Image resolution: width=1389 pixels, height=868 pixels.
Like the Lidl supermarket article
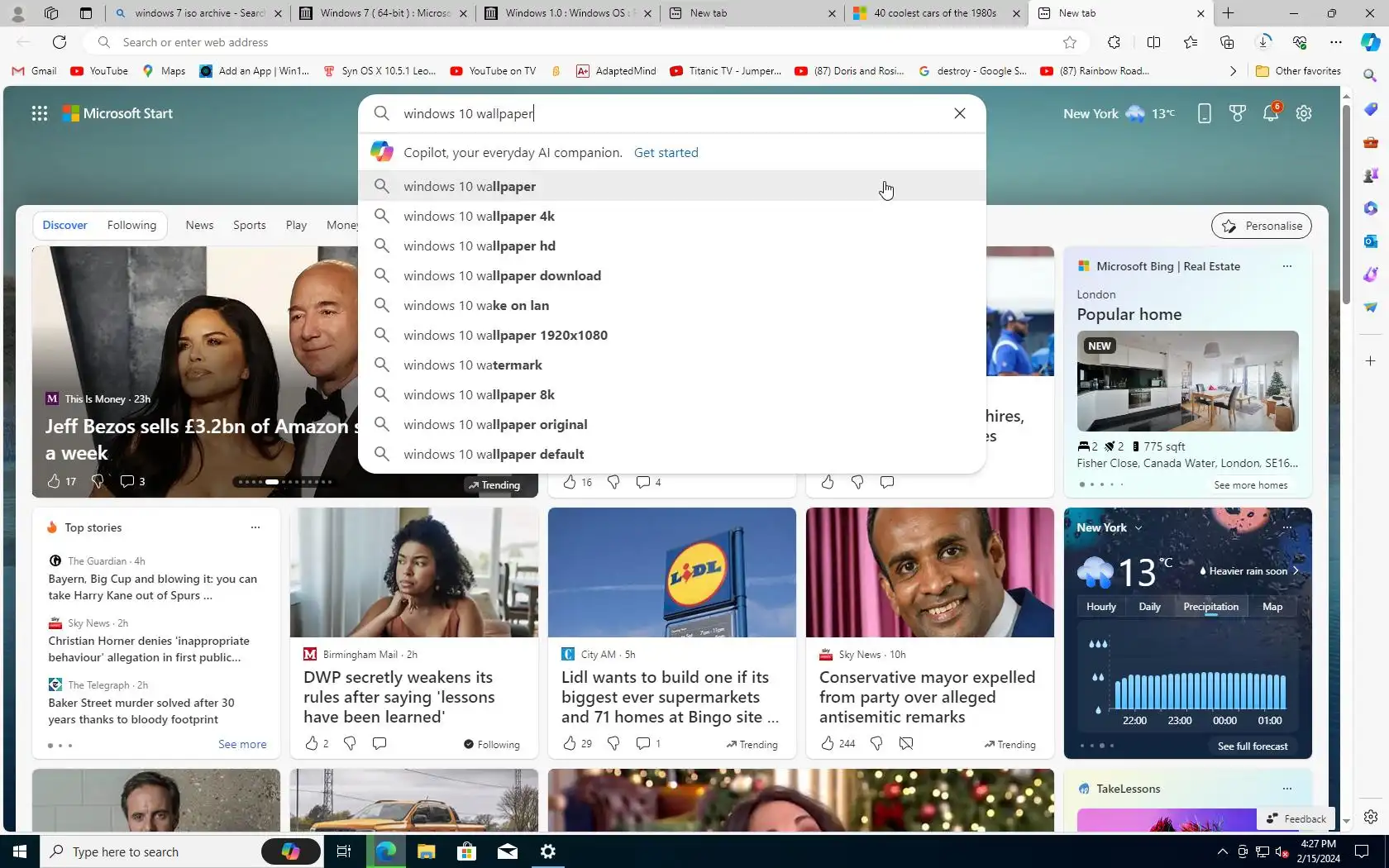[x=570, y=743]
